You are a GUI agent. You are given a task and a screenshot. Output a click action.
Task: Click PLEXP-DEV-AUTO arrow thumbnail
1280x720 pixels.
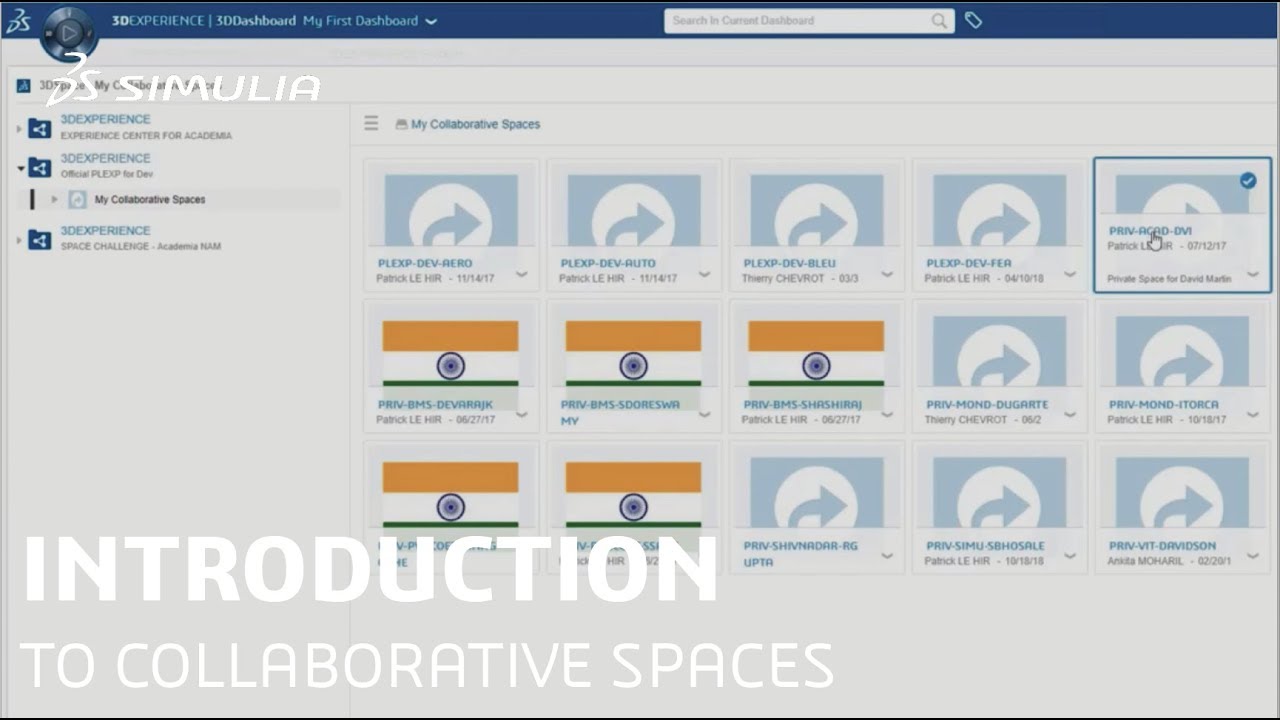pos(634,211)
